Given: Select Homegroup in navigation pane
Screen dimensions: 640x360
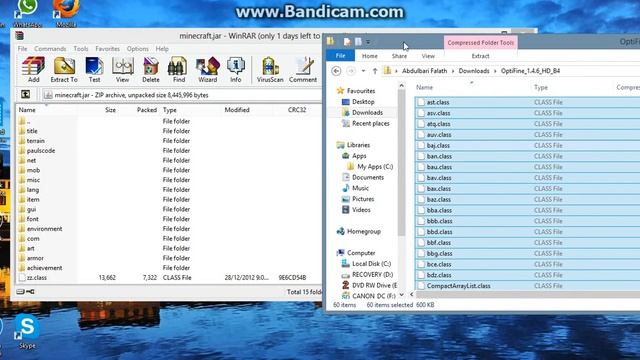Looking at the screenshot, I should click(x=363, y=231).
